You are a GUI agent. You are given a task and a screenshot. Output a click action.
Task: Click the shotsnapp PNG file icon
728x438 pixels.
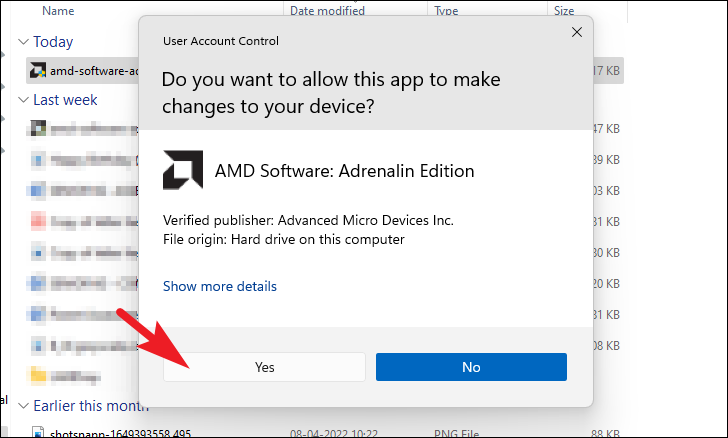click(x=38, y=432)
